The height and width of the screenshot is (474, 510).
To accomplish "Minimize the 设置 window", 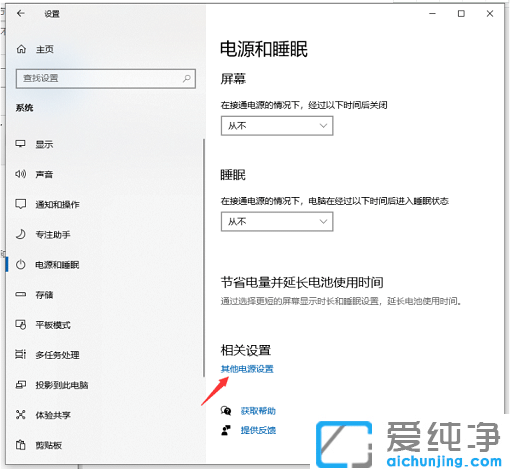I will click(x=432, y=14).
